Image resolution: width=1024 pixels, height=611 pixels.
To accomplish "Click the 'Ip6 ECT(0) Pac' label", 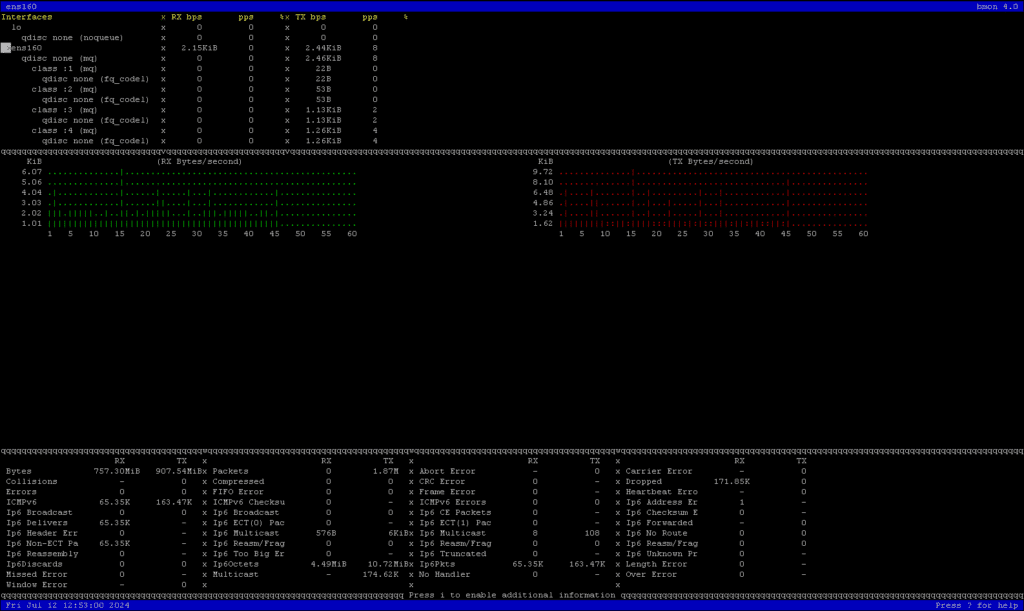I will 249,523.
